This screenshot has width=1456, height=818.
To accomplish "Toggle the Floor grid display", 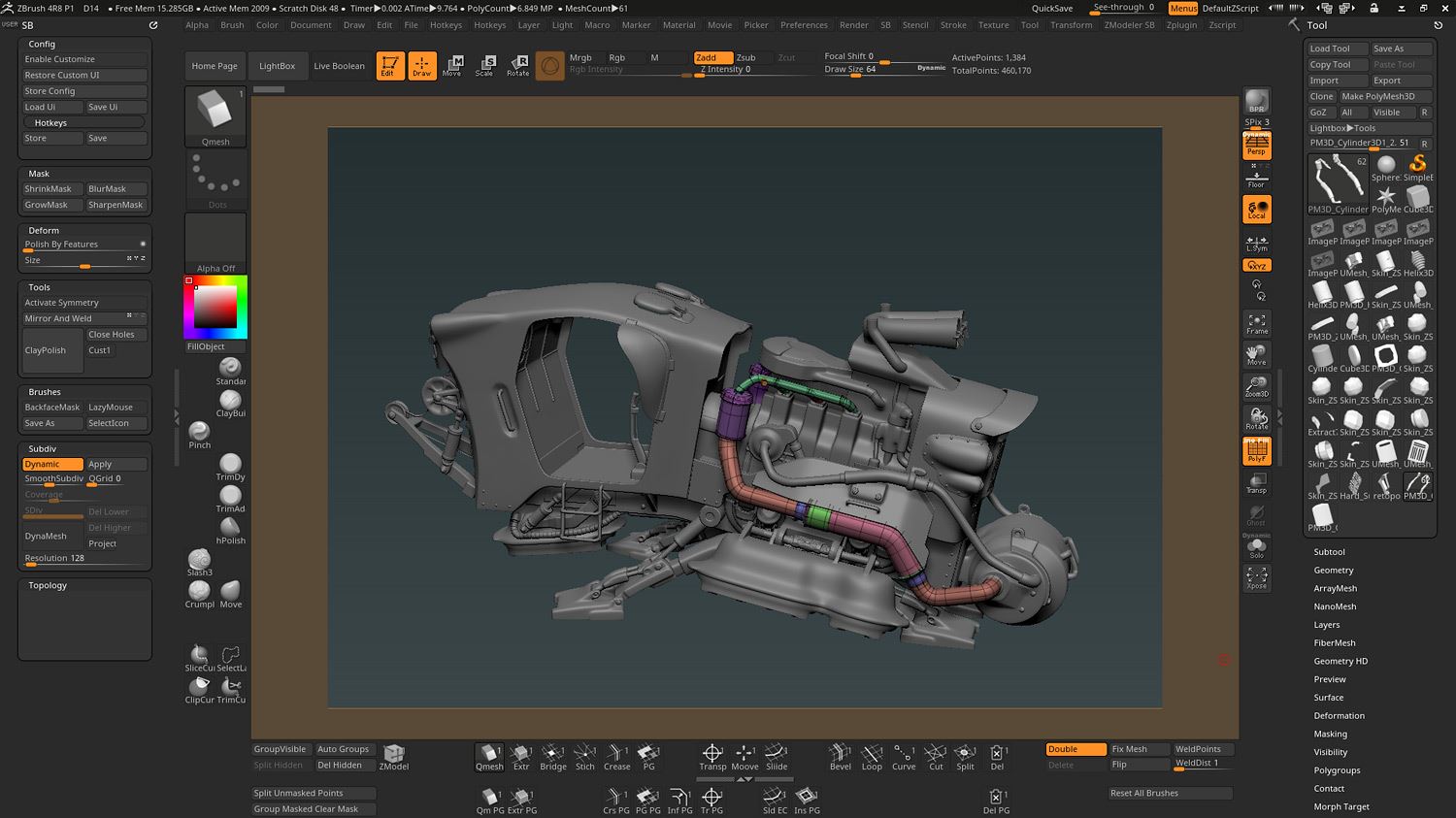I will pos(1256,179).
